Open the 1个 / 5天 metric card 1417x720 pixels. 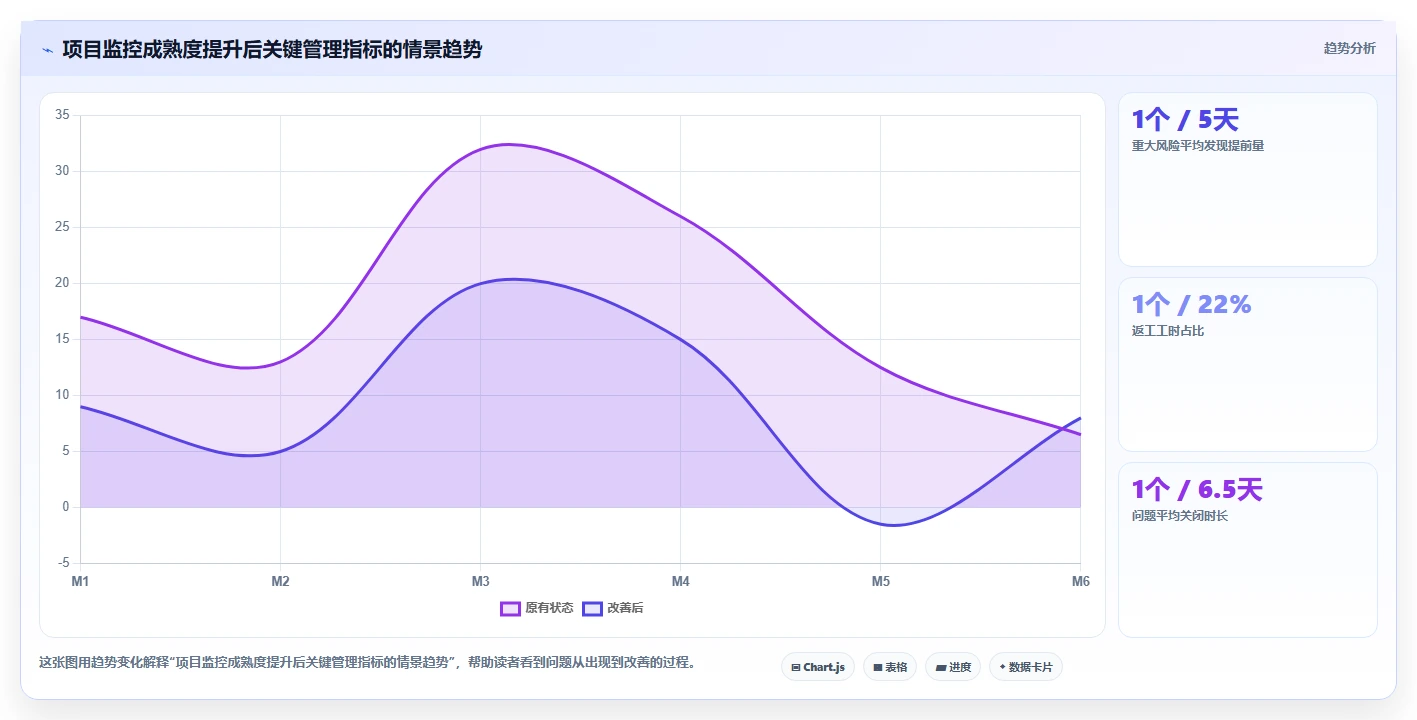coord(1248,180)
